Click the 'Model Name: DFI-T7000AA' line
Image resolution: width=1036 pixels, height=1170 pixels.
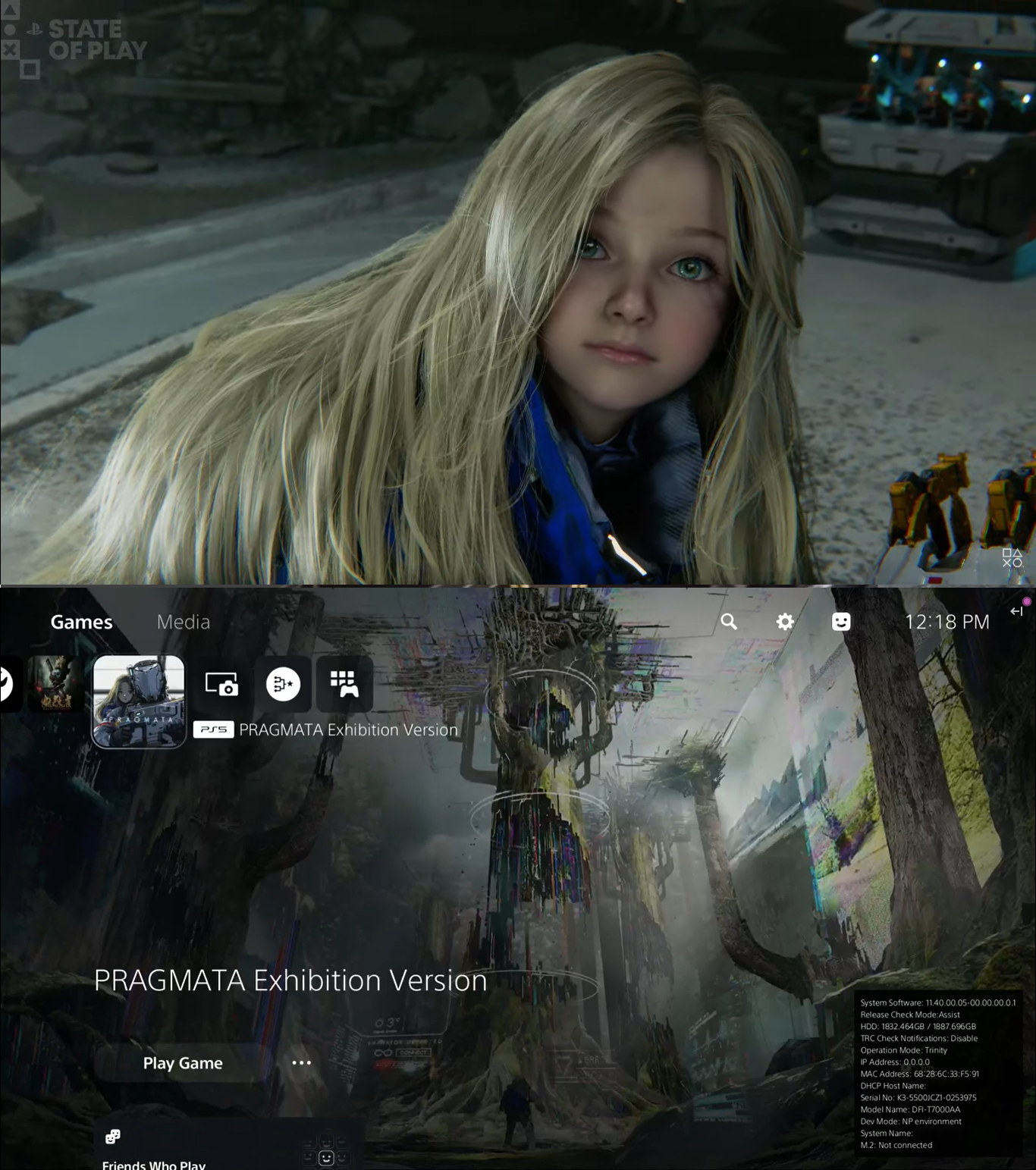click(910, 1109)
